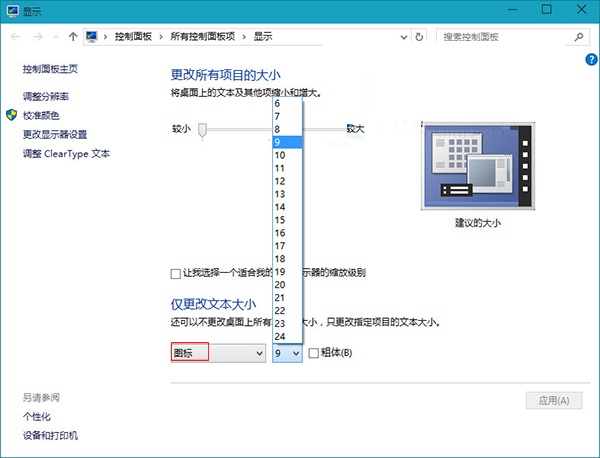The width and height of the screenshot is (600, 458).
Task: Click the display icon in title bar
Action: coord(11,9)
